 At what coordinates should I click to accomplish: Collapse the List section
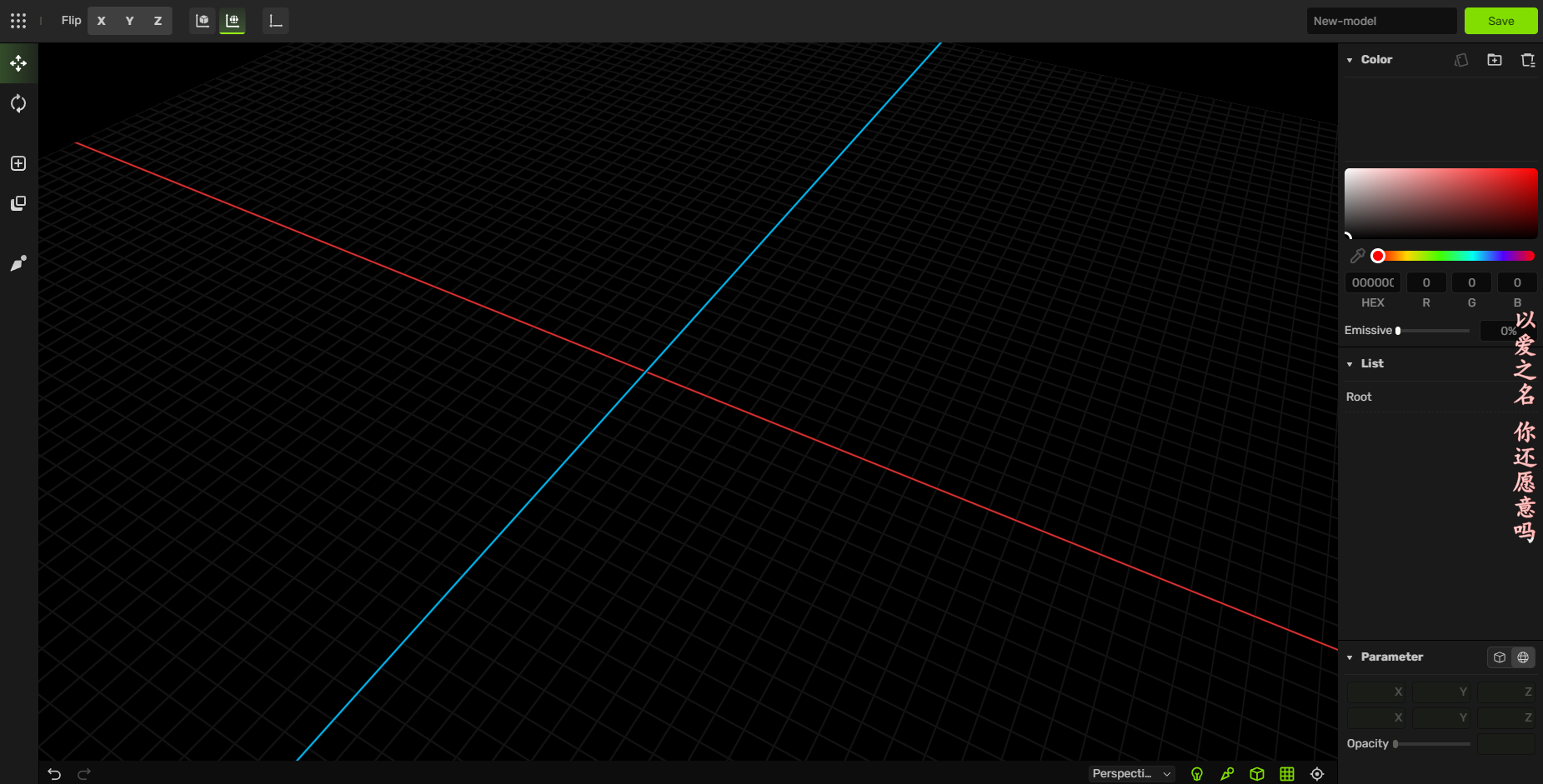pos(1350,364)
